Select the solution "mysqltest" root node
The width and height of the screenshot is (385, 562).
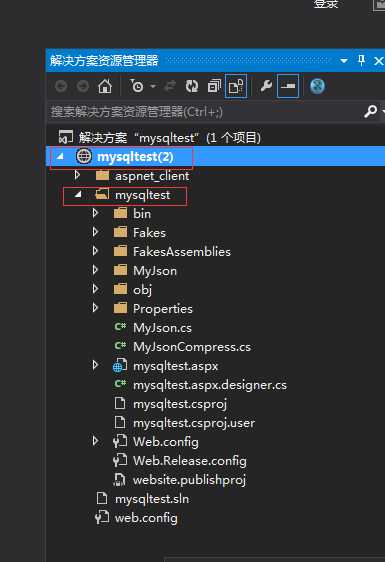coord(170,138)
